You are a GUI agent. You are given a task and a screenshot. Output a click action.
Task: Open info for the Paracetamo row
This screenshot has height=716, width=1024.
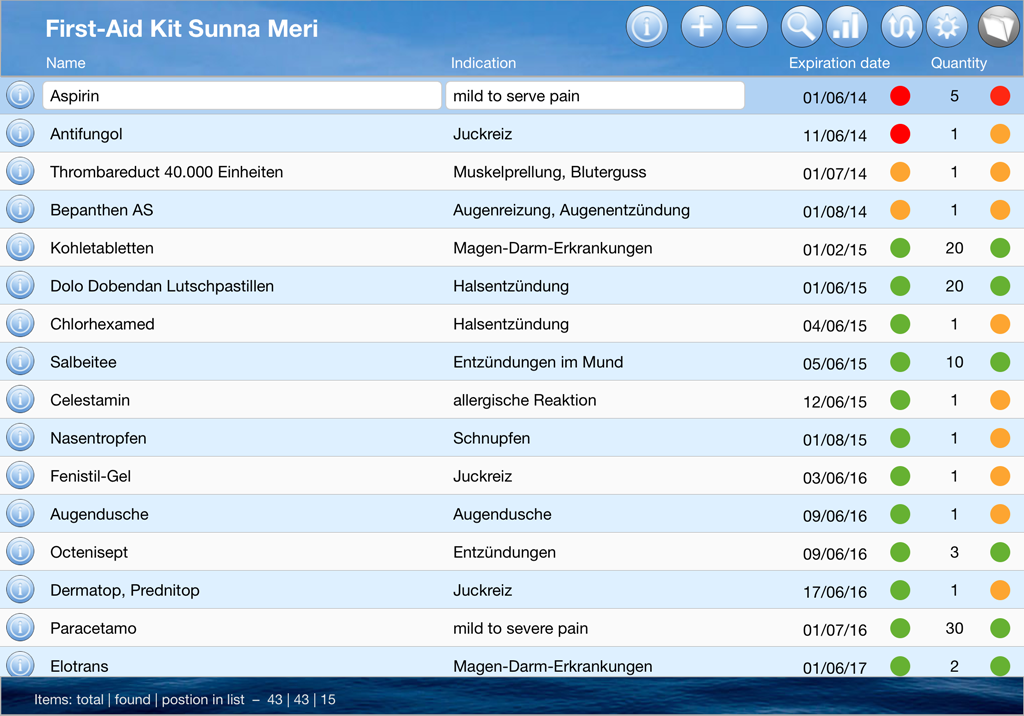[20, 628]
